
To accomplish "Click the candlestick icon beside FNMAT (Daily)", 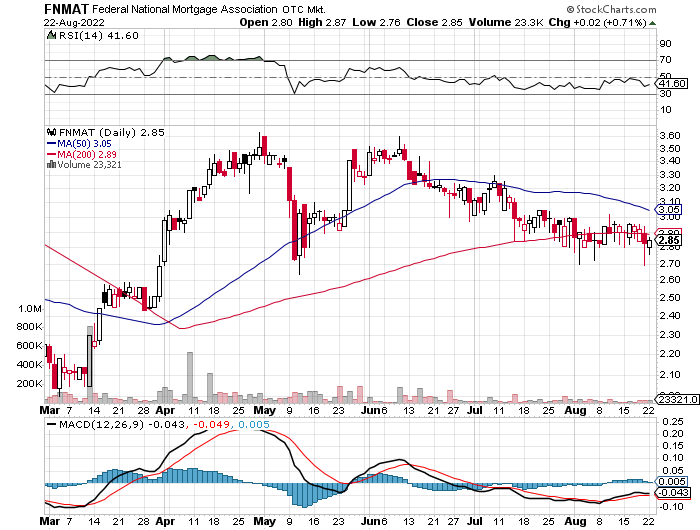I will click(52, 132).
